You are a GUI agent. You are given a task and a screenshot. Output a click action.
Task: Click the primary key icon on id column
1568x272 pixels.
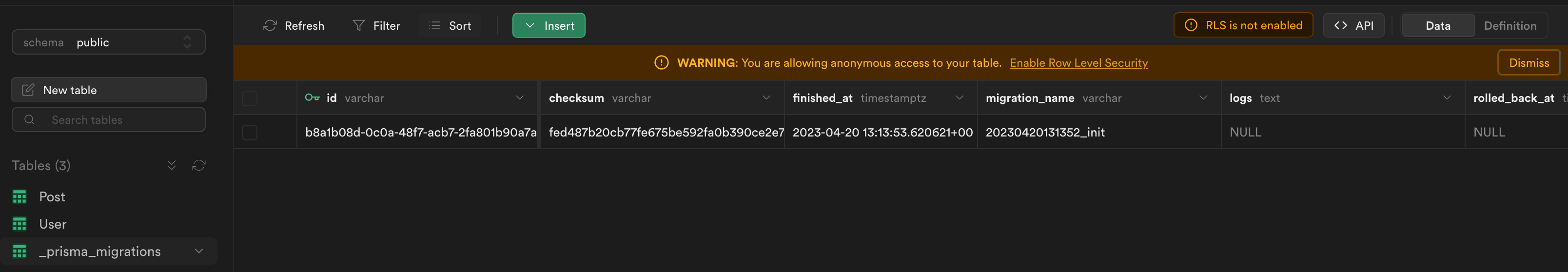[312, 98]
